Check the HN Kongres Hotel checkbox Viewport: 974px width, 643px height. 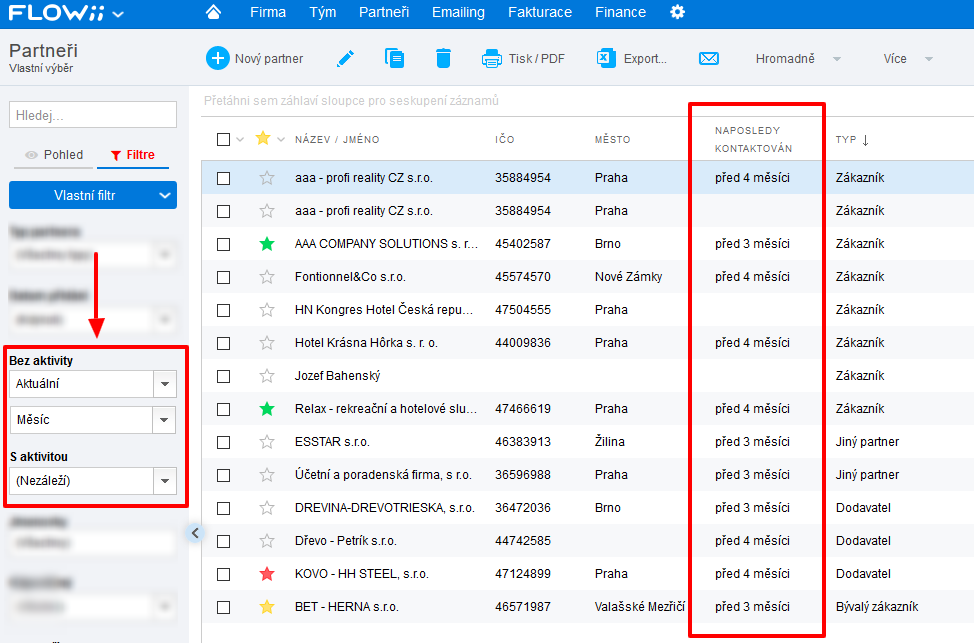pyautogui.click(x=224, y=310)
